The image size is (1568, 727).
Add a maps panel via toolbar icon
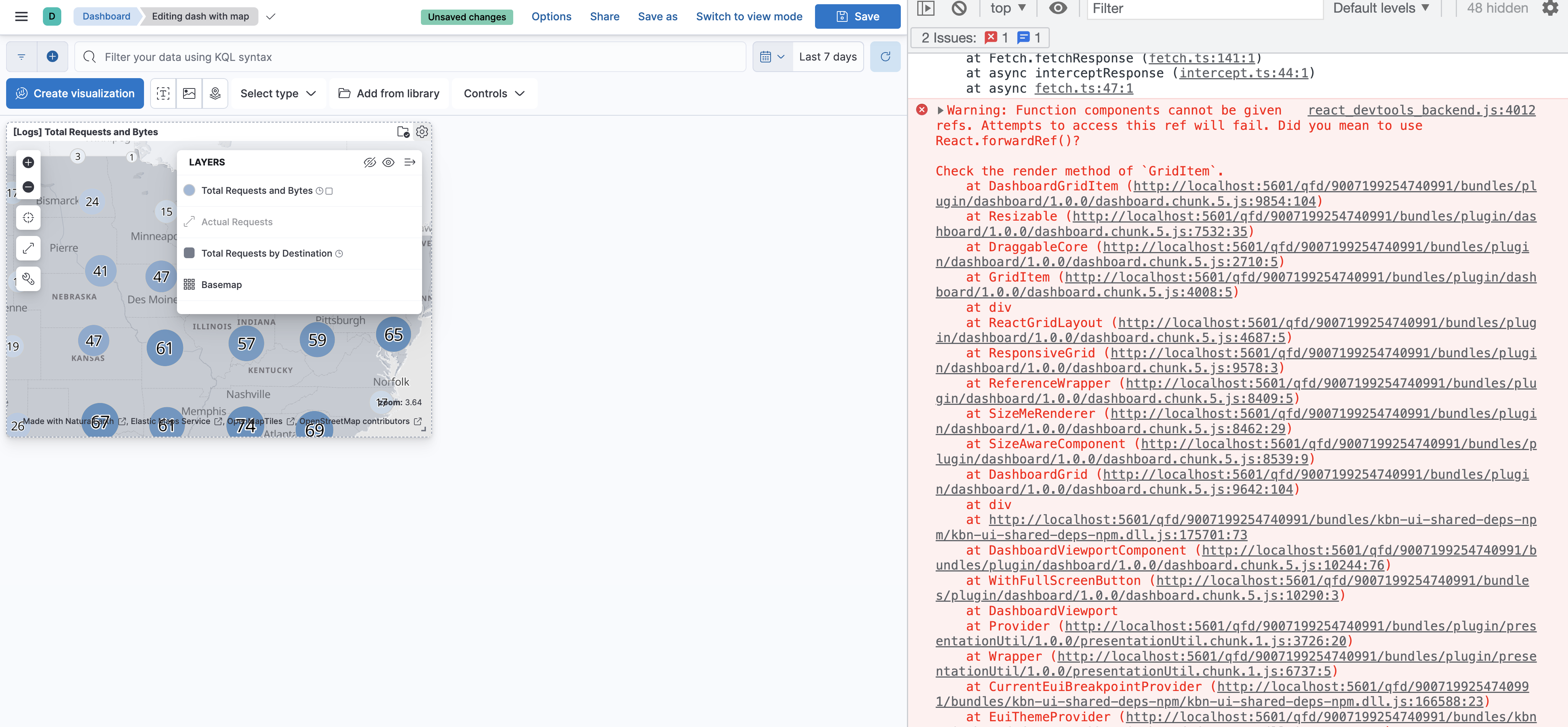pyautogui.click(x=215, y=93)
